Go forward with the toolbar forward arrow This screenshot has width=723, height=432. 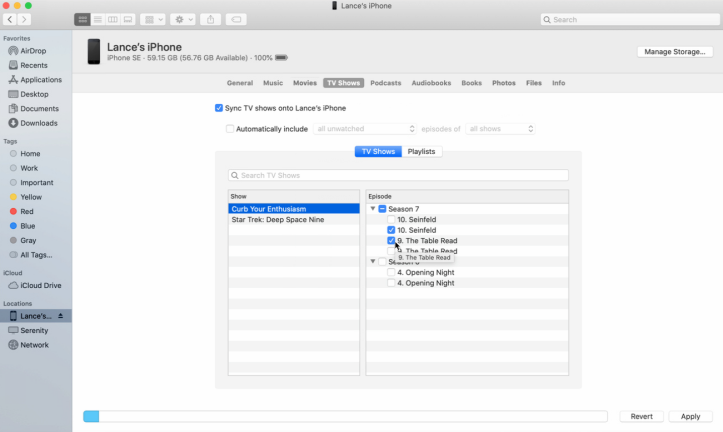[x=24, y=19]
